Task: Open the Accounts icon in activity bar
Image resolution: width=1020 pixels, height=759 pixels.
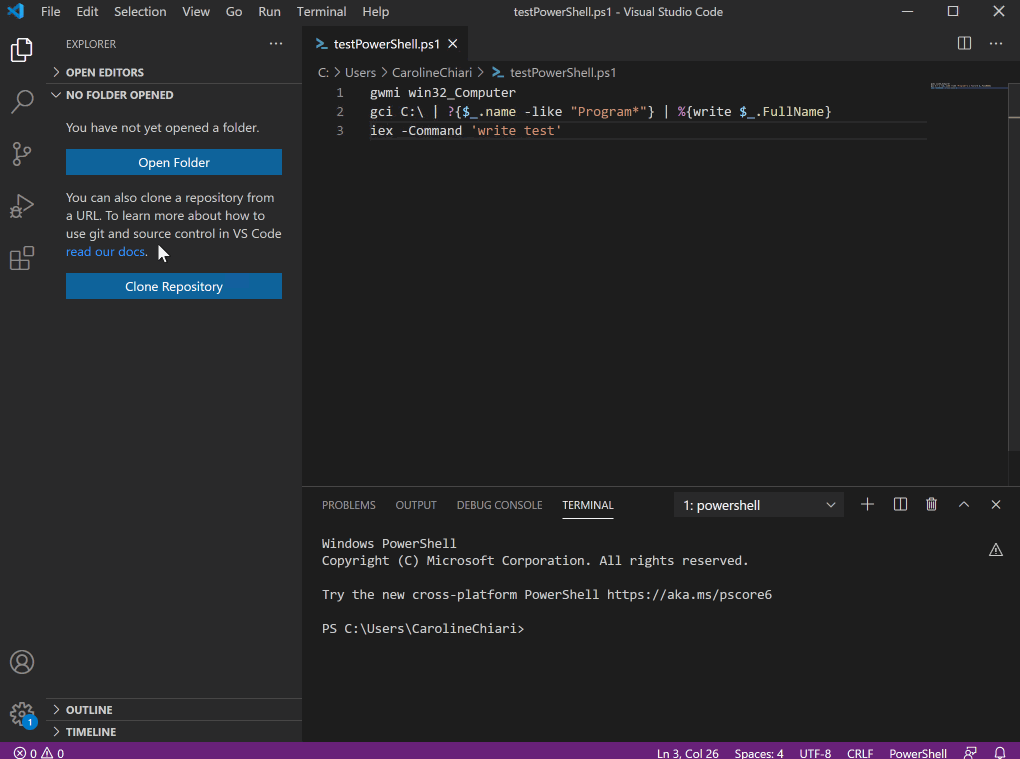Action: tap(21, 662)
